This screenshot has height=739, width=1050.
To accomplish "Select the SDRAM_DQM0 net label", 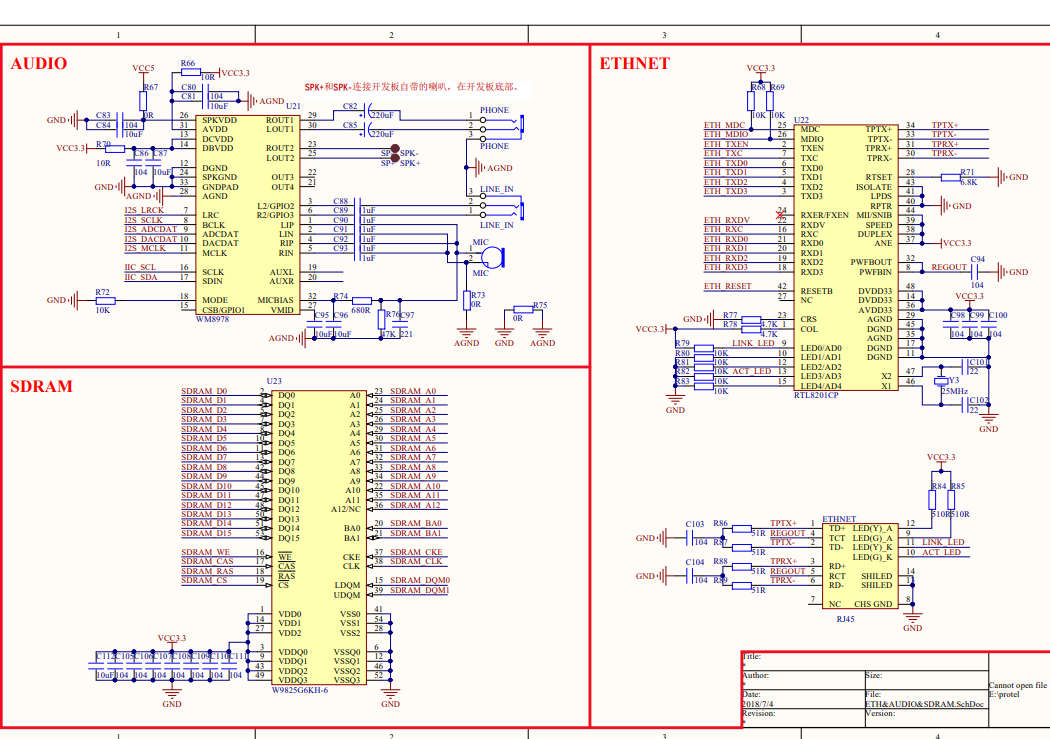I will pyautogui.click(x=420, y=580).
